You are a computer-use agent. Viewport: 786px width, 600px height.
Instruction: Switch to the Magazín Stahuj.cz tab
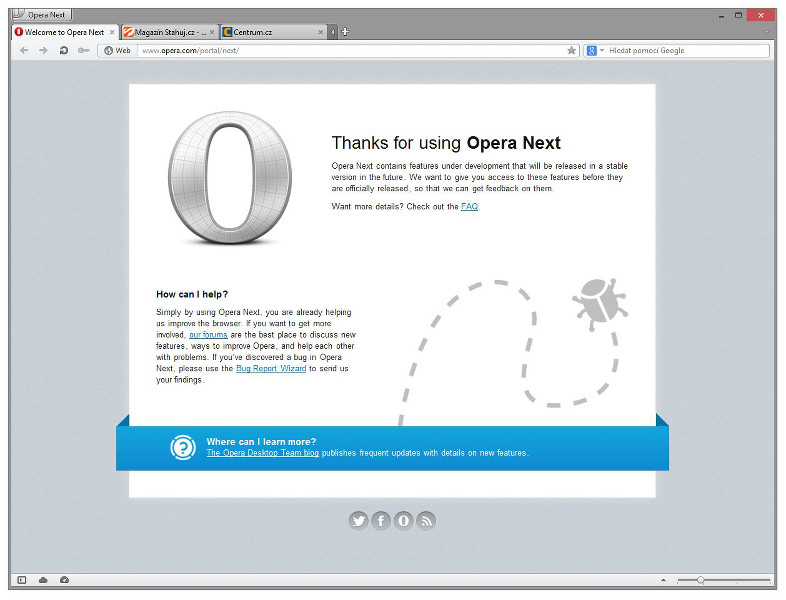tap(169, 32)
